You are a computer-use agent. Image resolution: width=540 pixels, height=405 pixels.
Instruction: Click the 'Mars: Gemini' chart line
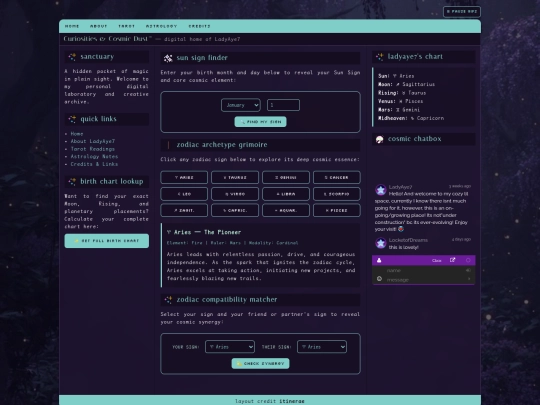[399, 110]
